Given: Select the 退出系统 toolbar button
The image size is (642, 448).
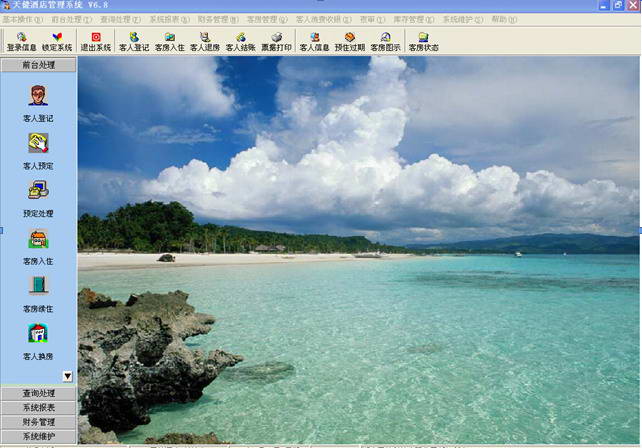Looking at the screenshot, I should [95, 42].
